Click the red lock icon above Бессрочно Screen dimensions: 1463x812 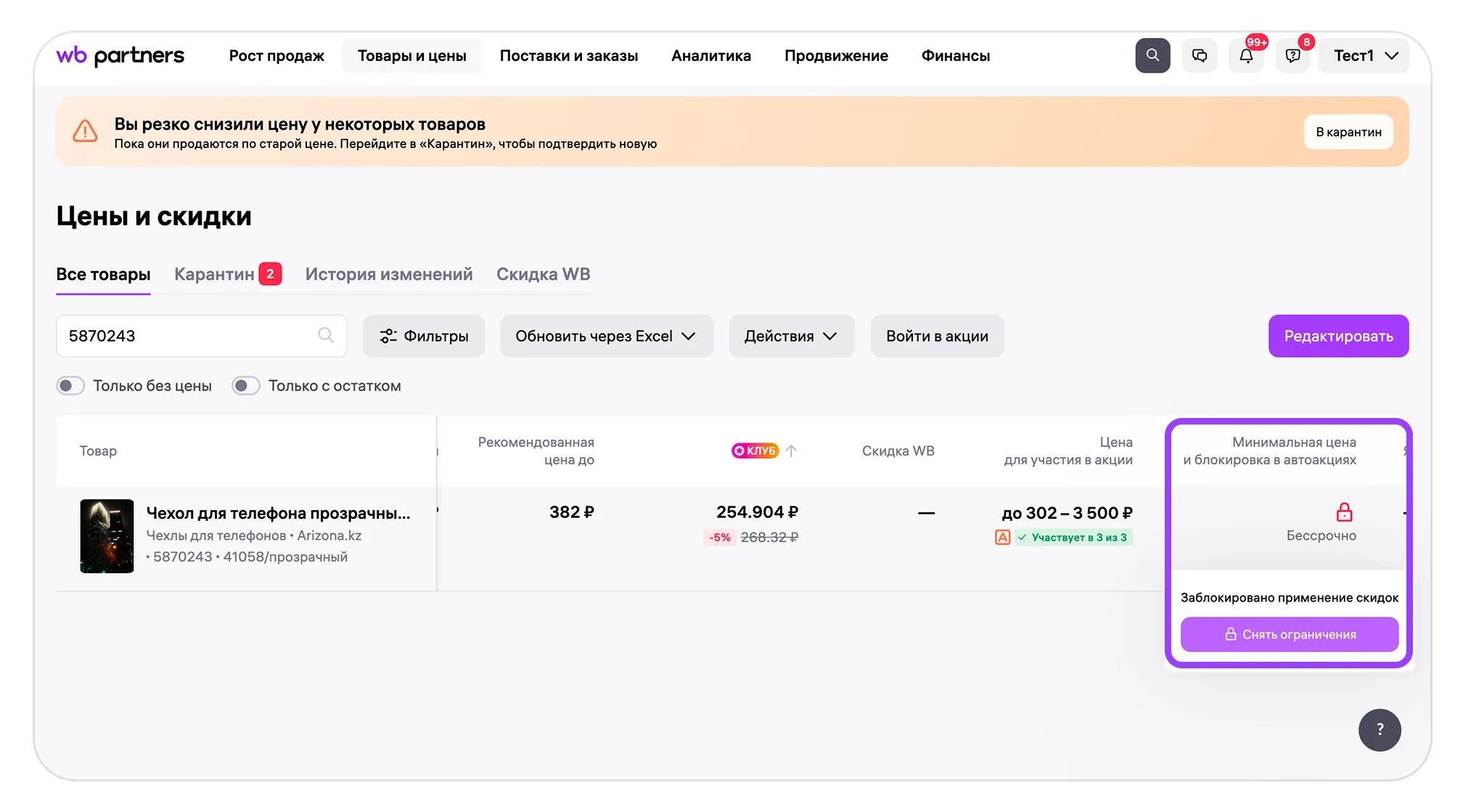pyautogui.click(x=1344, y=512)
